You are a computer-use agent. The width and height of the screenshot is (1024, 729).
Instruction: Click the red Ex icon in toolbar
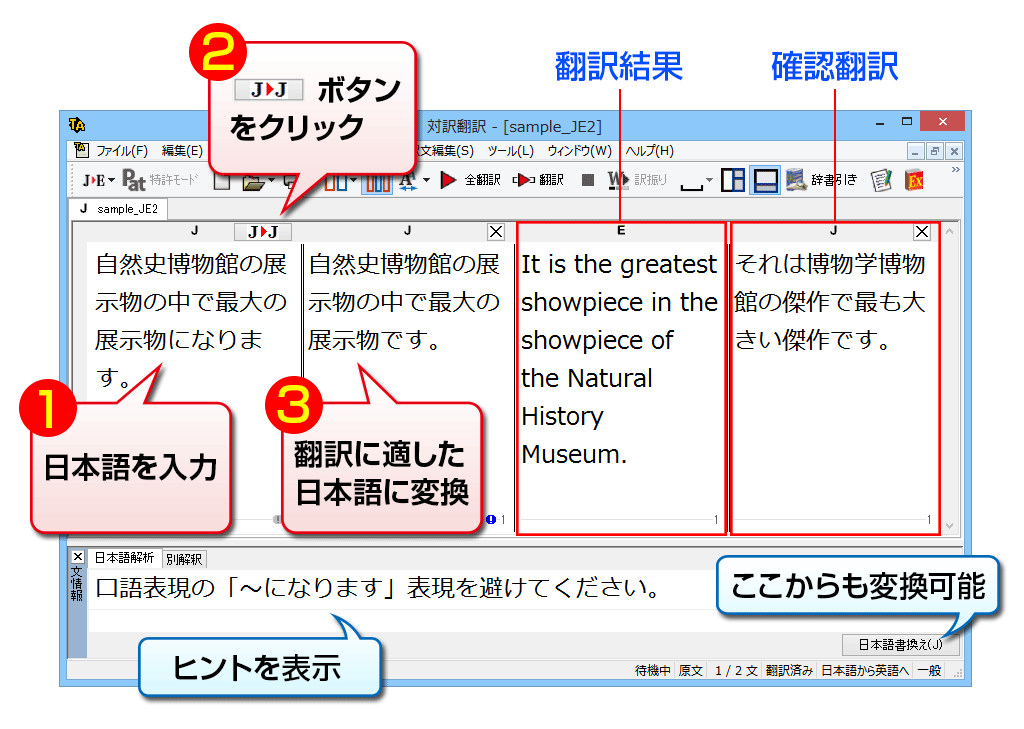pyautogui.click(x=914, y=180)
